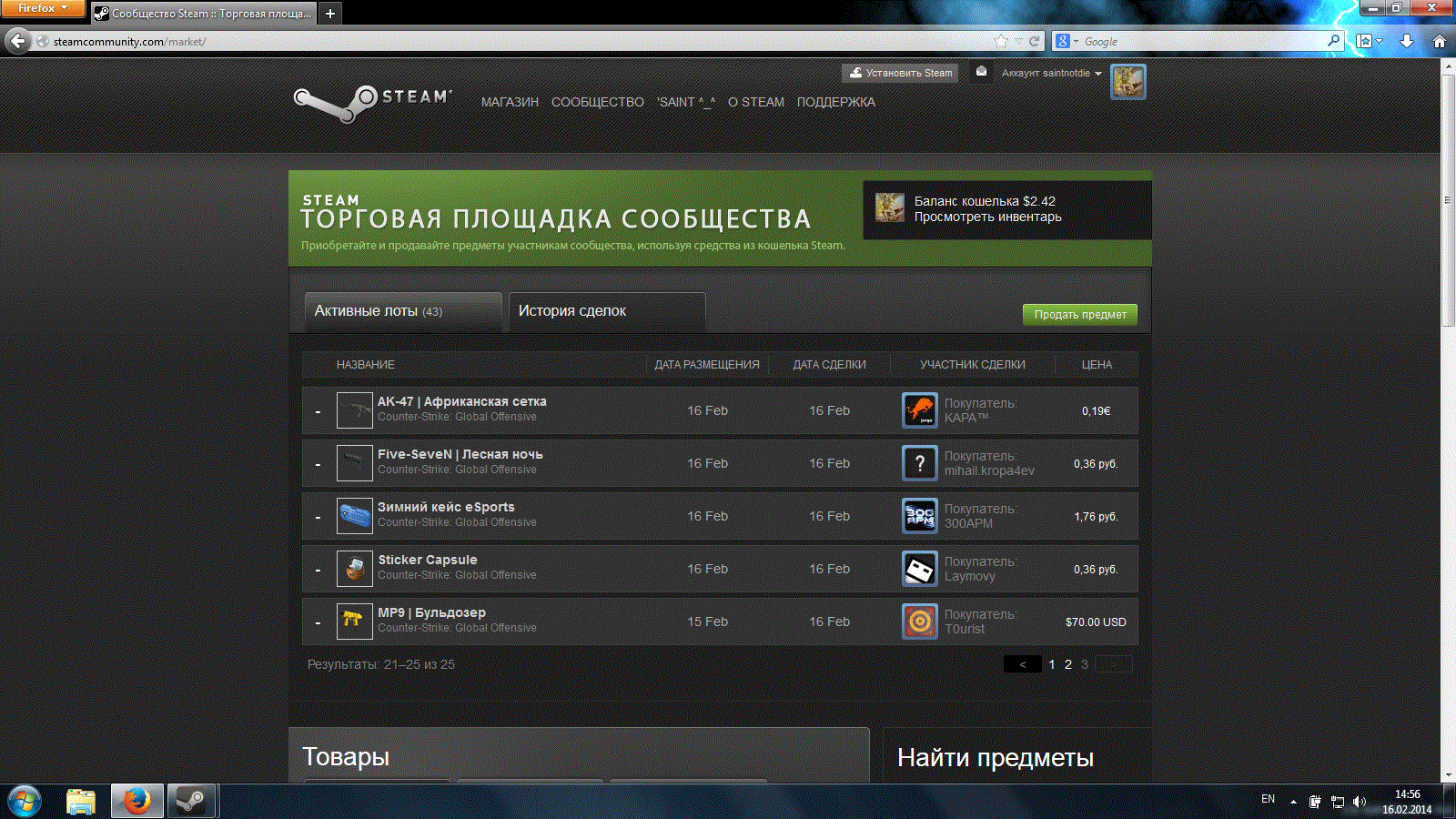Click the page vertical scrollbar thumb
The image size is (1456, 819).
pyautogui.click(x=1448, y=200)
